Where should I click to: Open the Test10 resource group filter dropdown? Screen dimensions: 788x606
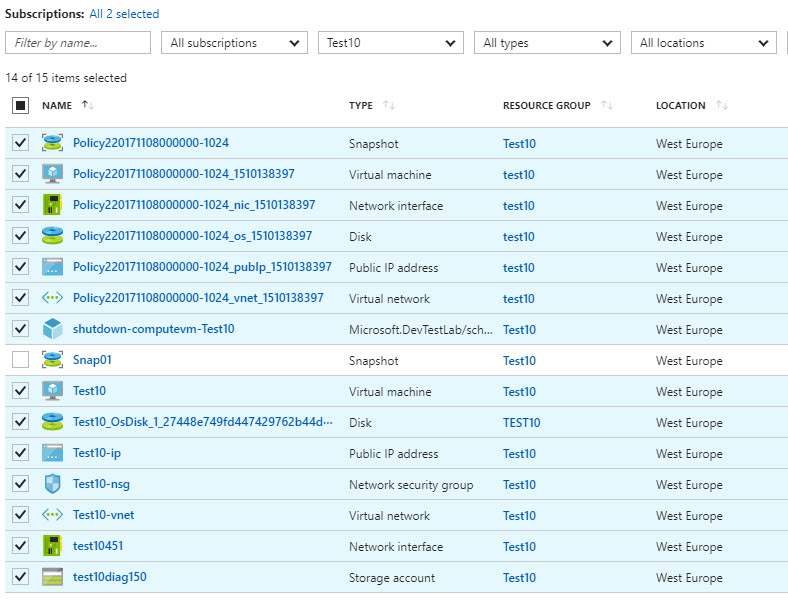click(390, 43)
